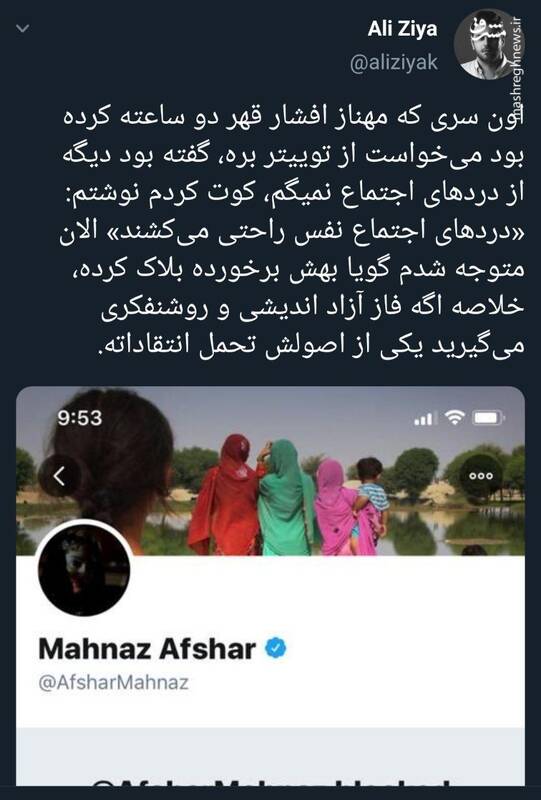Screen dimensions: 541x800
Task: Open the profile header banner photo
Action: [270, 471]
